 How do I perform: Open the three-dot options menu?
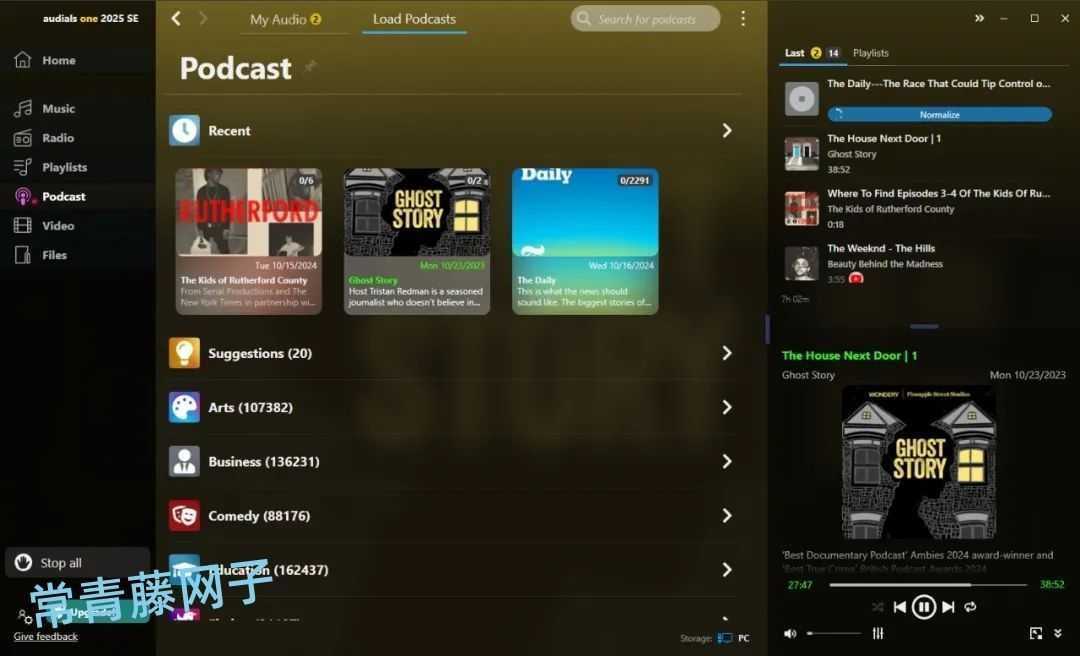coord(742,19)
